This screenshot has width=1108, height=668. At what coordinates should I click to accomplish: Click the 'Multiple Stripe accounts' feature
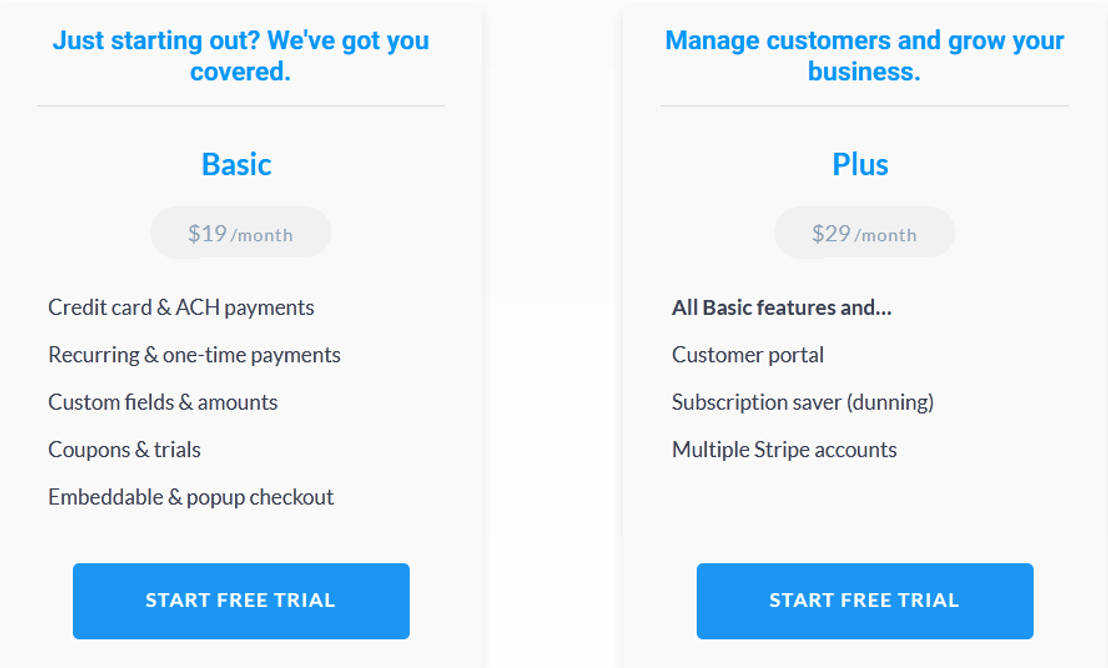coord(784,449)
